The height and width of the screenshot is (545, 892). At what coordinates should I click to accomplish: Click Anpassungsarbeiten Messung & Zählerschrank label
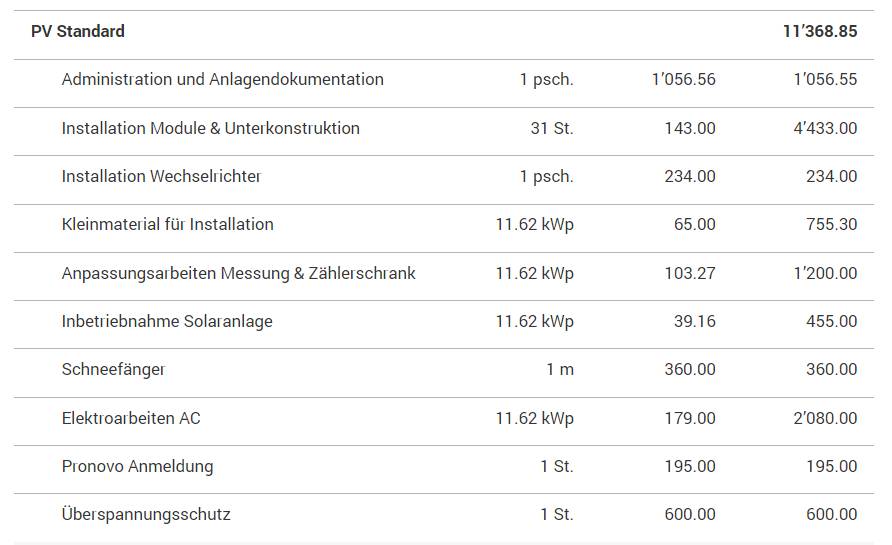point(238,273)
